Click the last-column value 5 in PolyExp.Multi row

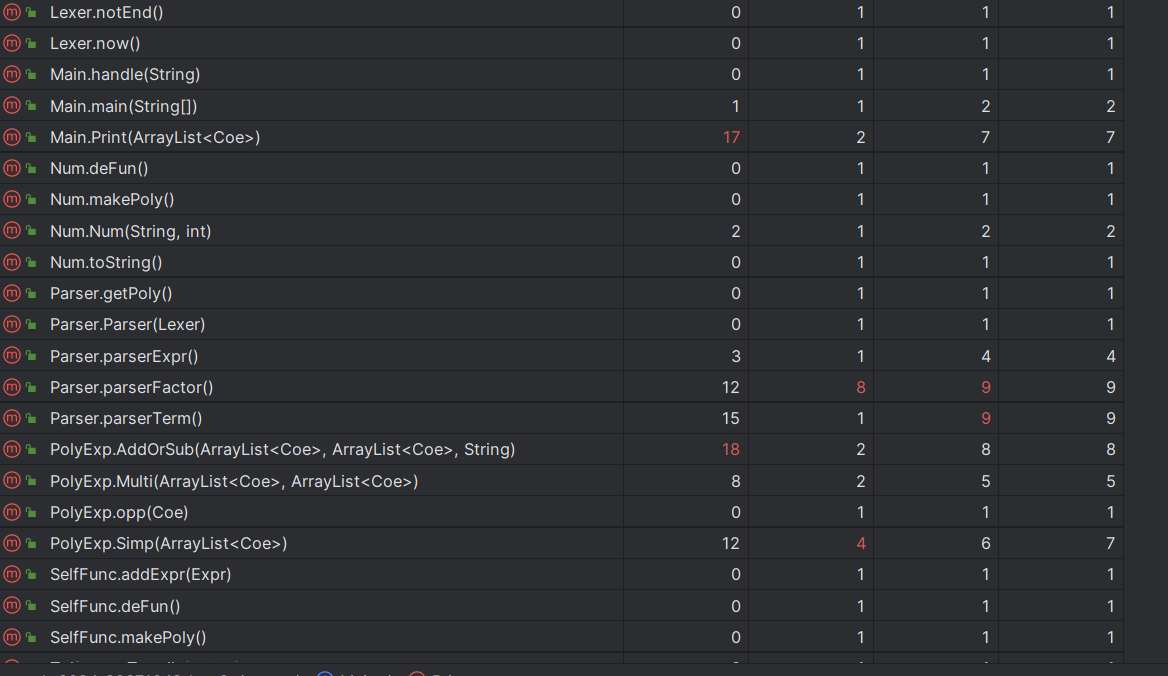tap(1111, 482)
